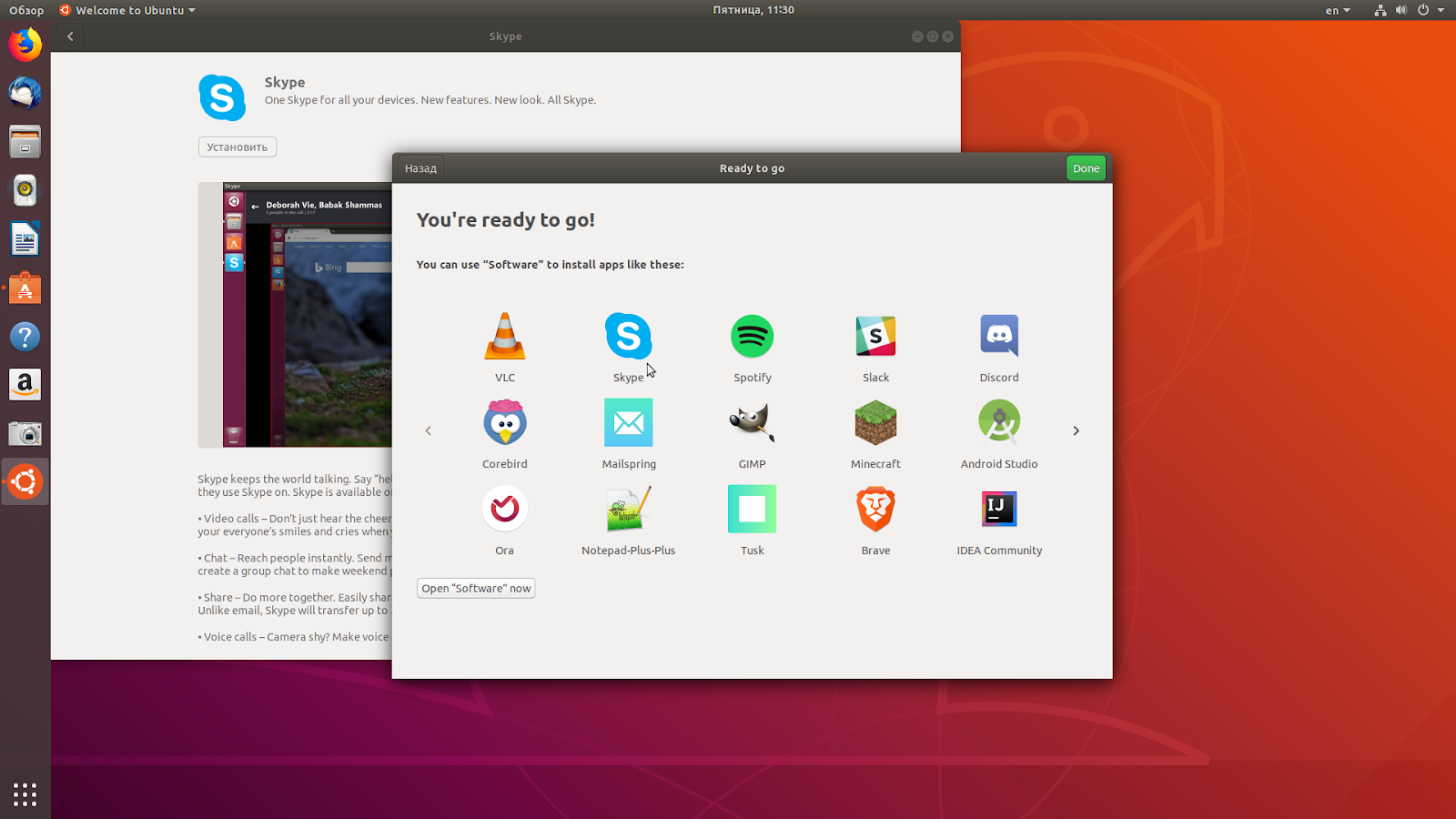This screenshot has width=1456, height=819.
Task: Select the Ora app icon
Action: click(x=505, y=509)
